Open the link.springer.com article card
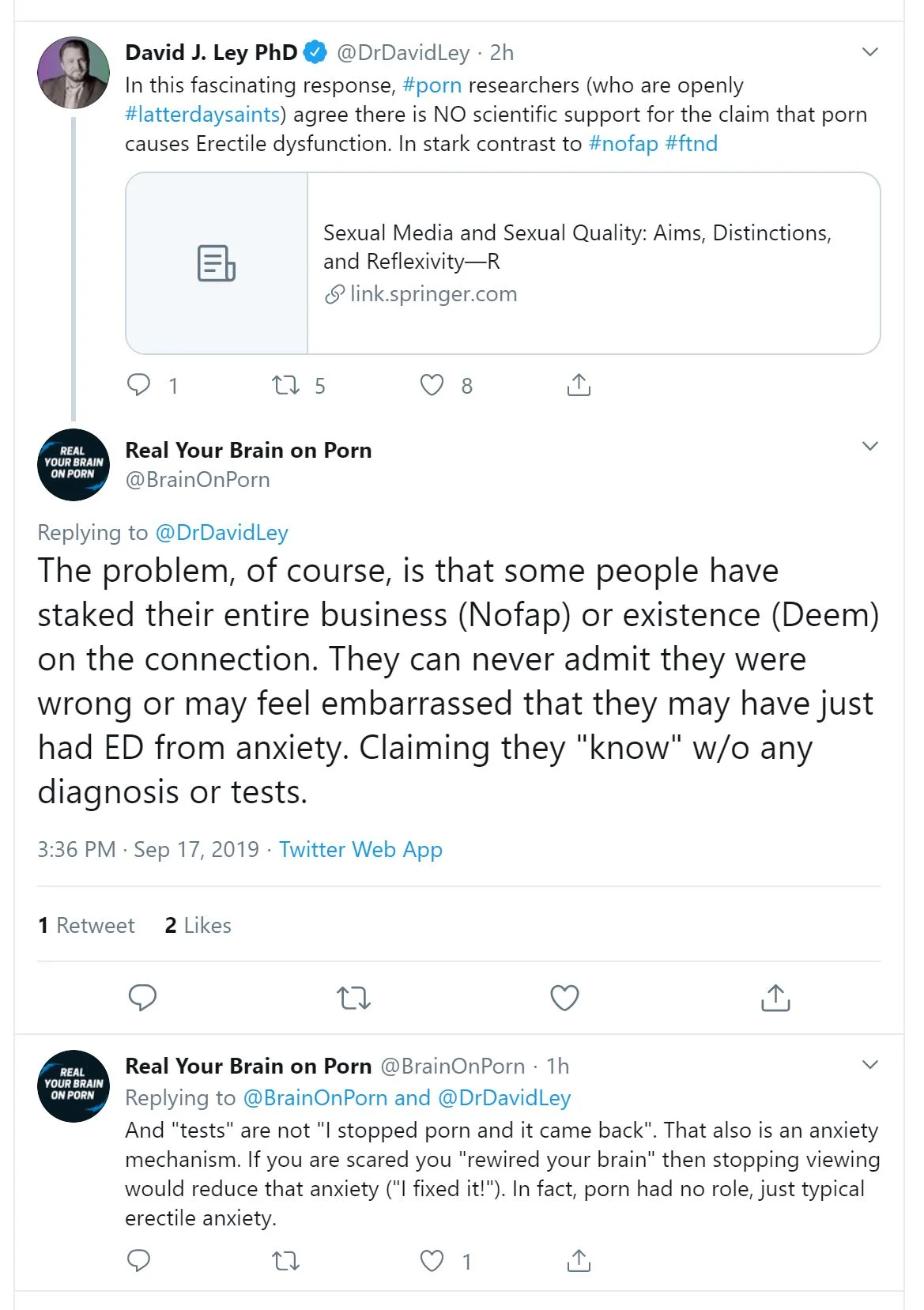Screen dimensions: 924x1310 (x=503, y=263)
